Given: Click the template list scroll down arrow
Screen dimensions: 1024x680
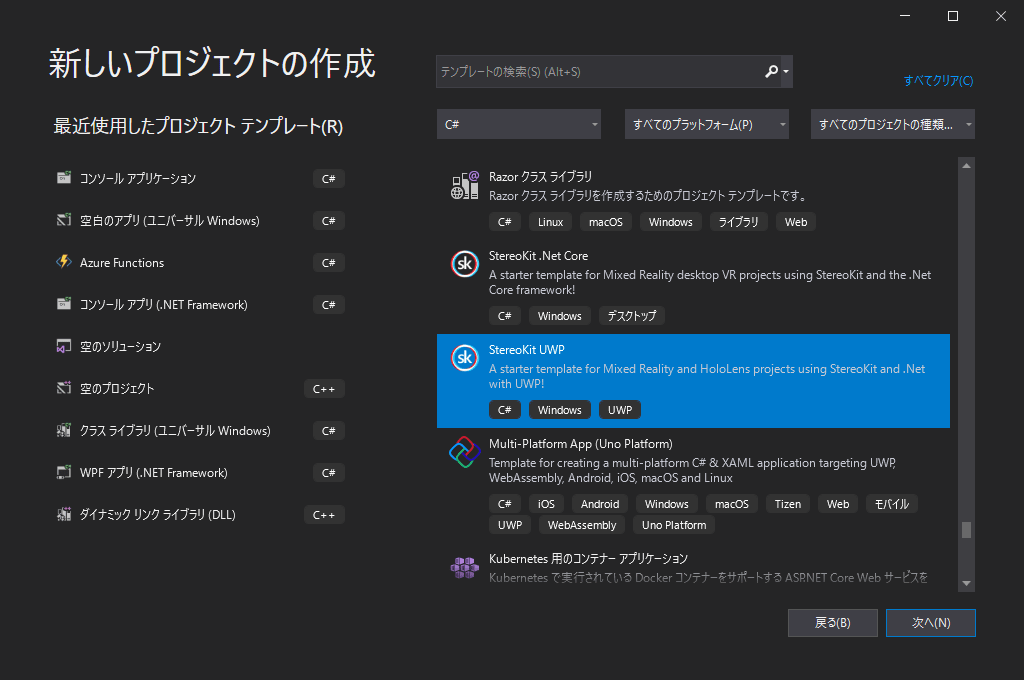Looking at the screenshot, I should pos(967,584).
